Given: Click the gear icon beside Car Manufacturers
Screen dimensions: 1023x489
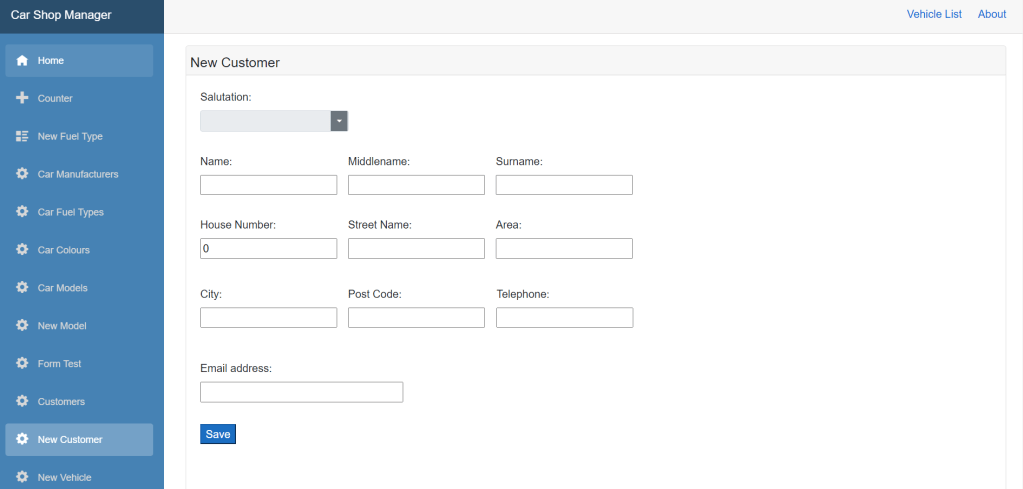Looking at the screenshot, I should [22, 174].
